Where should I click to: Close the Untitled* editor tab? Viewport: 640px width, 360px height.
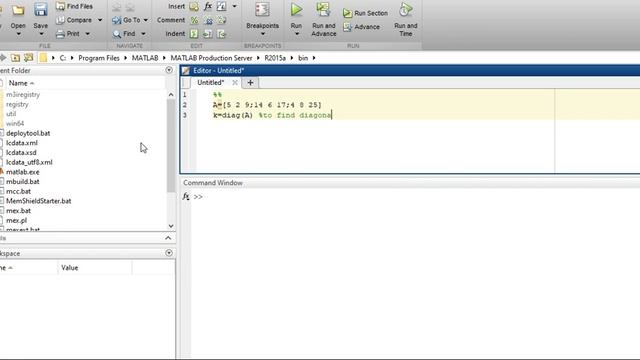click(235, 82)
